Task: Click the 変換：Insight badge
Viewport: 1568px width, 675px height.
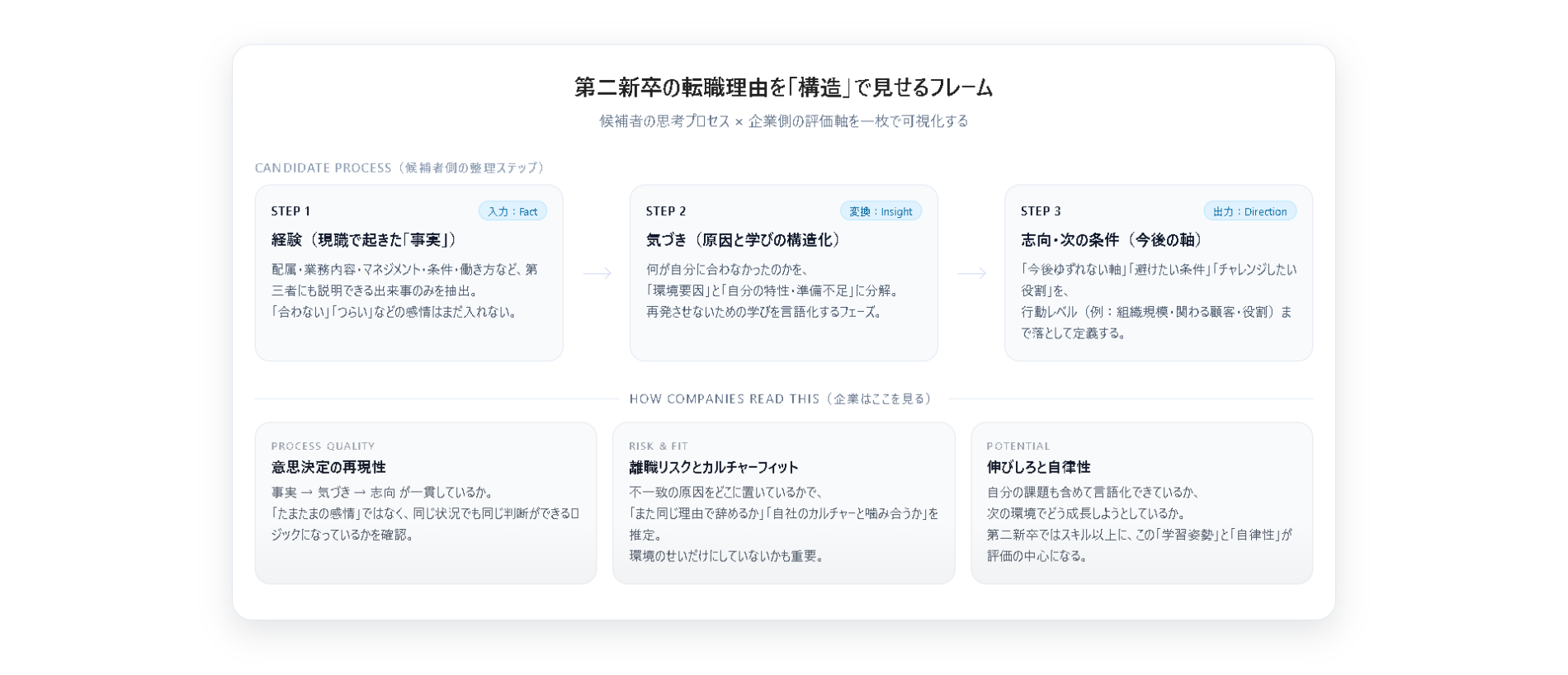Action: click(x=881, y=211)
